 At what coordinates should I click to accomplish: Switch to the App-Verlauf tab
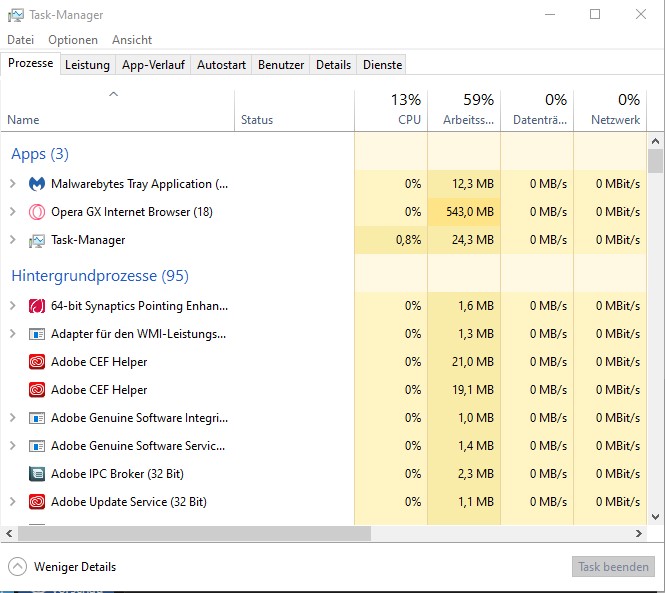pyautogui.click(x=153, y=65)
